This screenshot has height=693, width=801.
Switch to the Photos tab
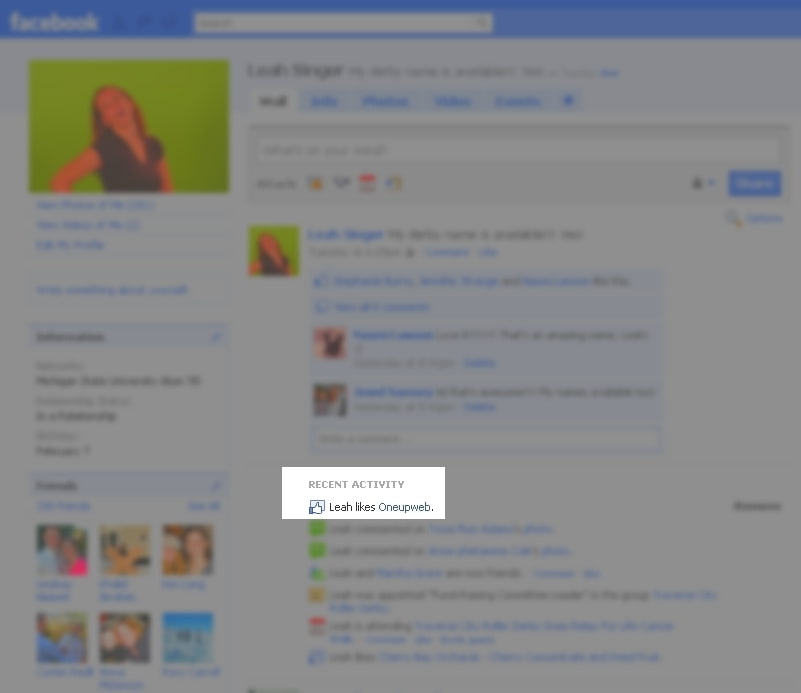(386, 101)
